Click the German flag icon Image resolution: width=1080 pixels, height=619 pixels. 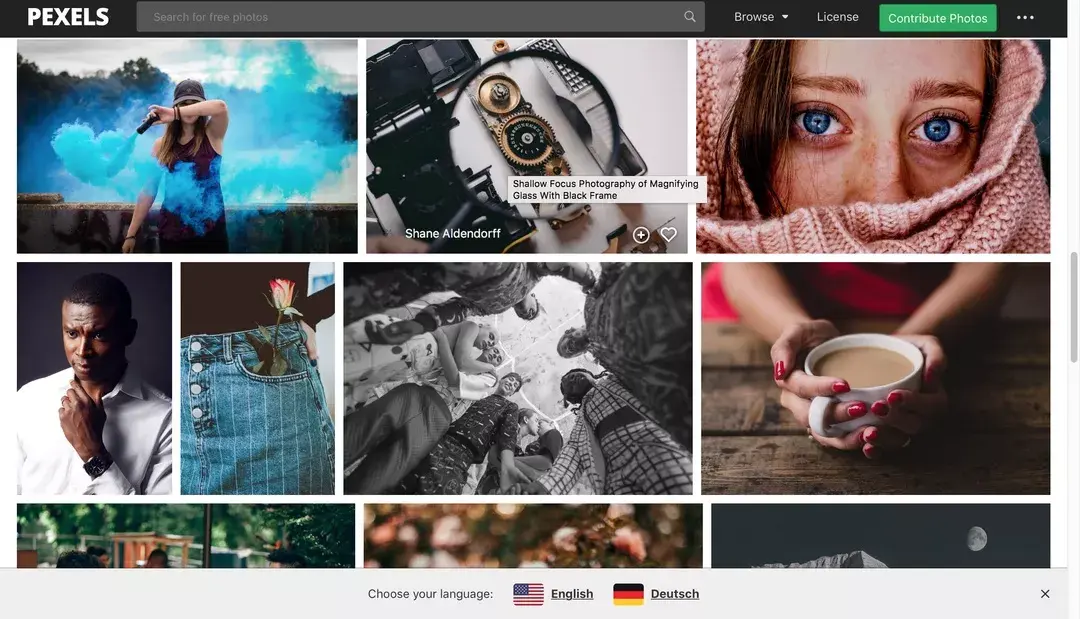628,594
